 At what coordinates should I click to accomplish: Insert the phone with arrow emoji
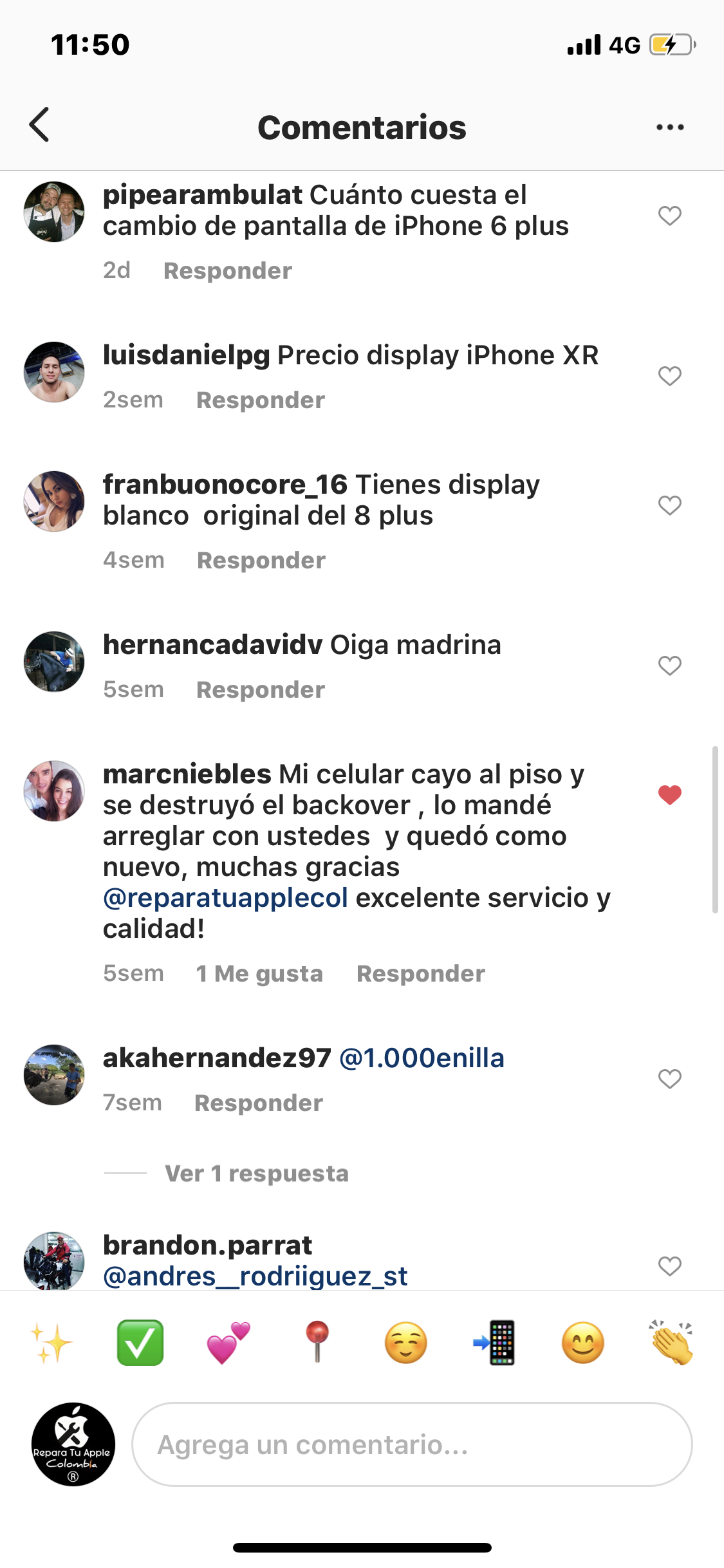tap(494, 1343)
